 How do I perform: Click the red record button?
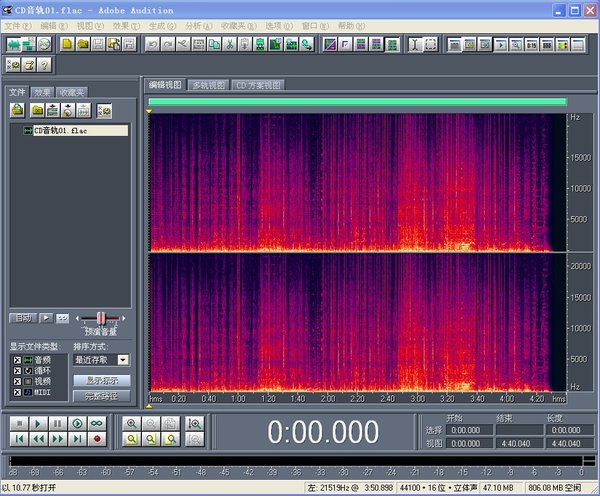97,439
